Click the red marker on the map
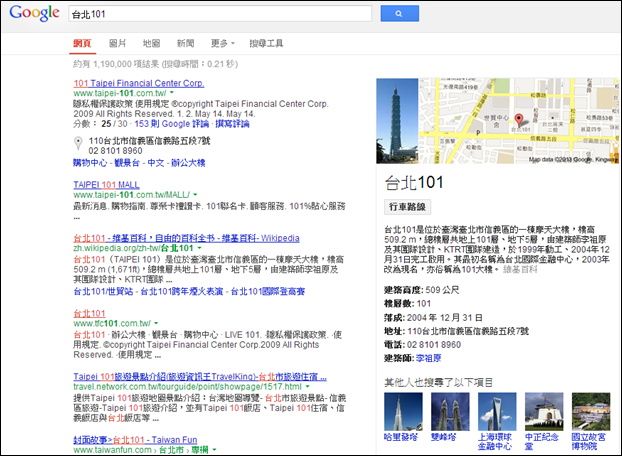622x456 pixels. [518, 120]
